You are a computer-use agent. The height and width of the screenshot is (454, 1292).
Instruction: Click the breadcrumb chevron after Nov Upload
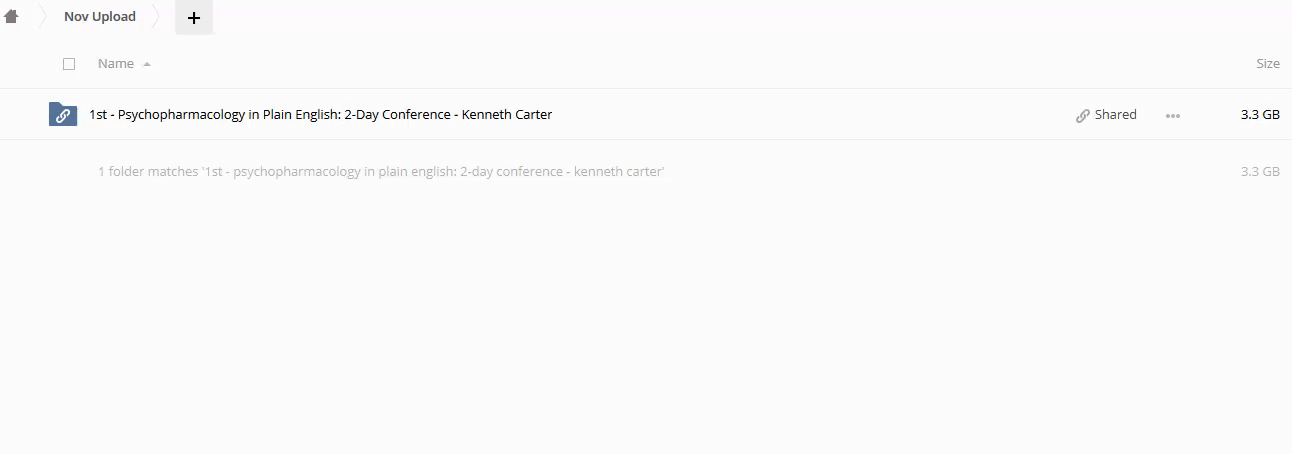click(158, 17)
